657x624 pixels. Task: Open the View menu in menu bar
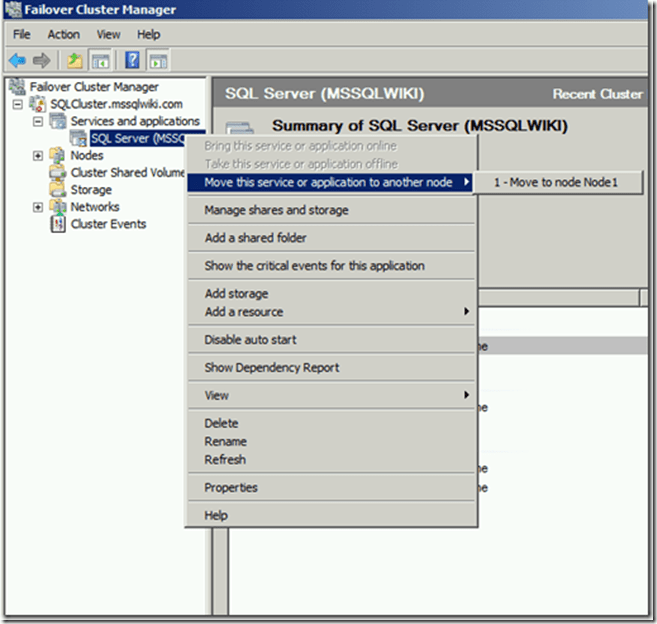[108, 34]
